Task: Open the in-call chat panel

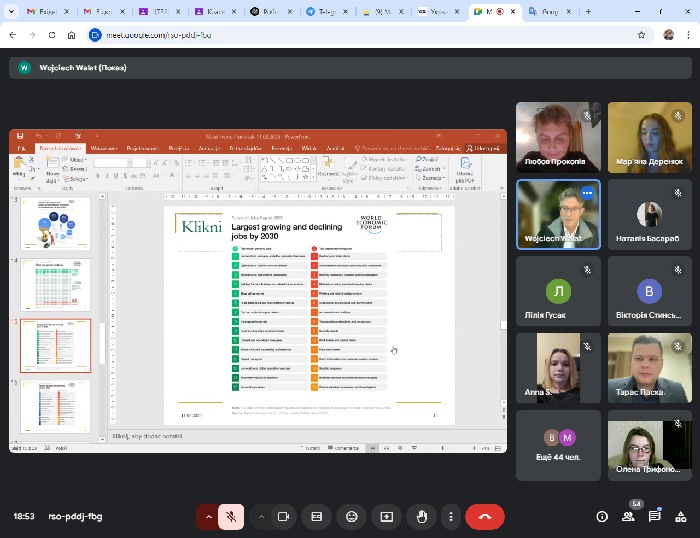Action: click(x=655, y=516)
